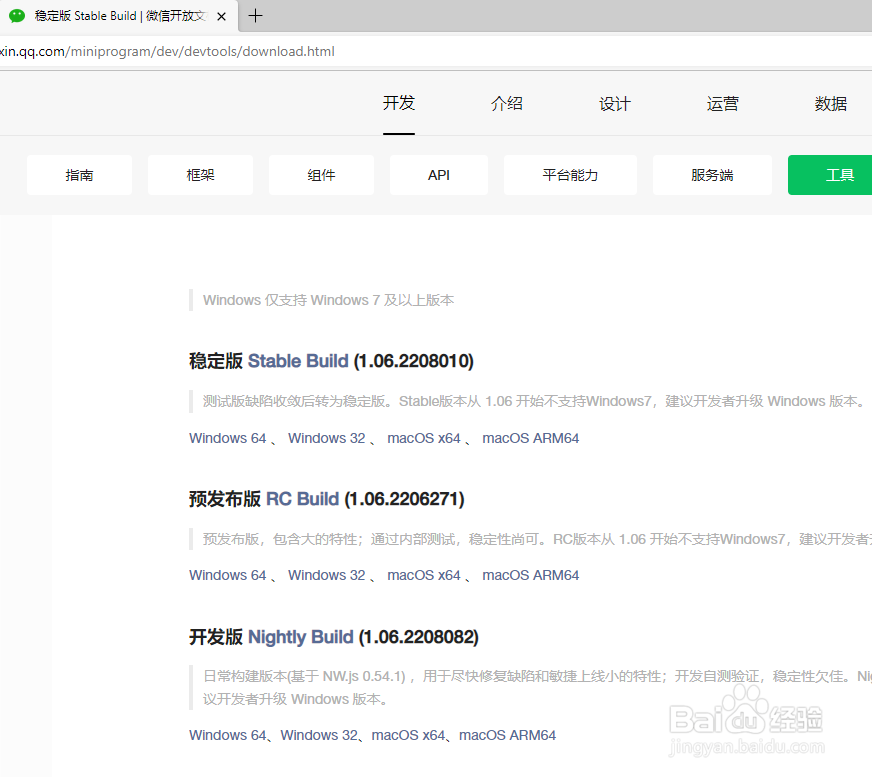The image size is (872, 777).
Task: Download RC Build for macOS x64
Action: point(424,575)
